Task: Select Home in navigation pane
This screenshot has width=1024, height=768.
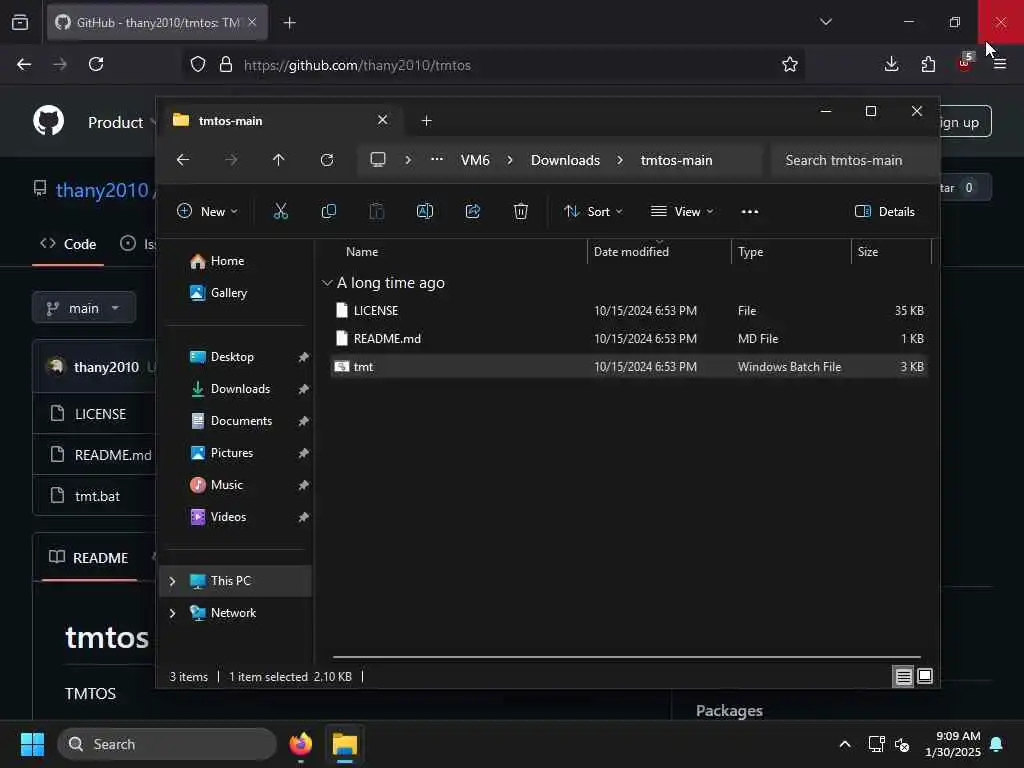Action: (227, 261)
